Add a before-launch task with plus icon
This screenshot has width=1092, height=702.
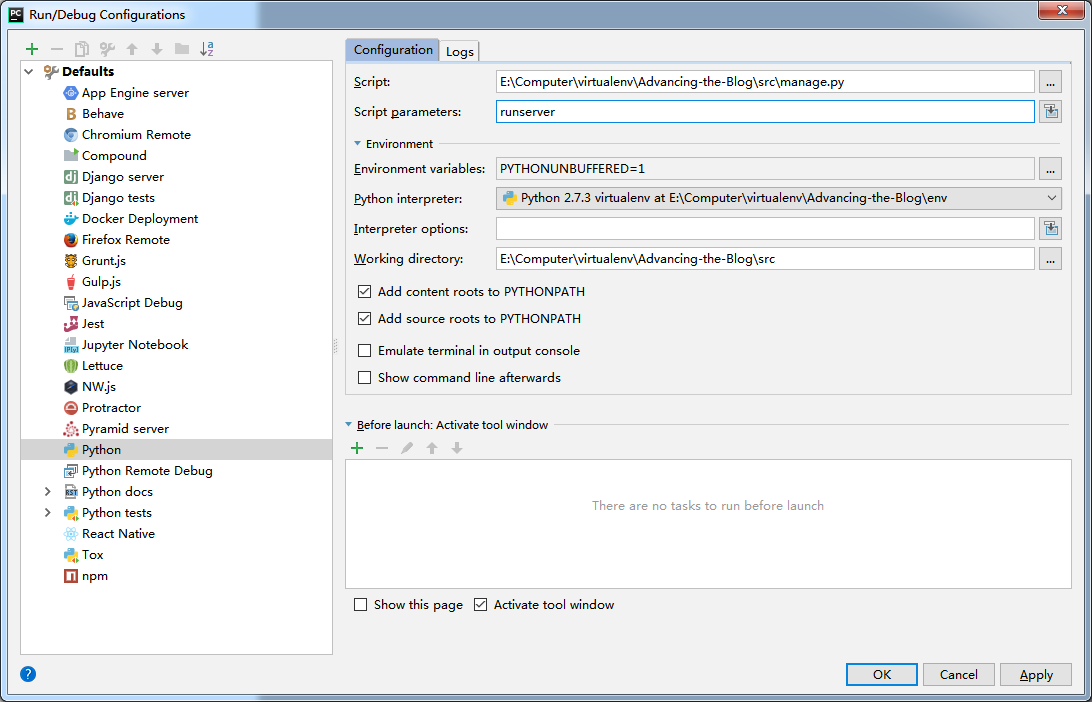[357, 448]
